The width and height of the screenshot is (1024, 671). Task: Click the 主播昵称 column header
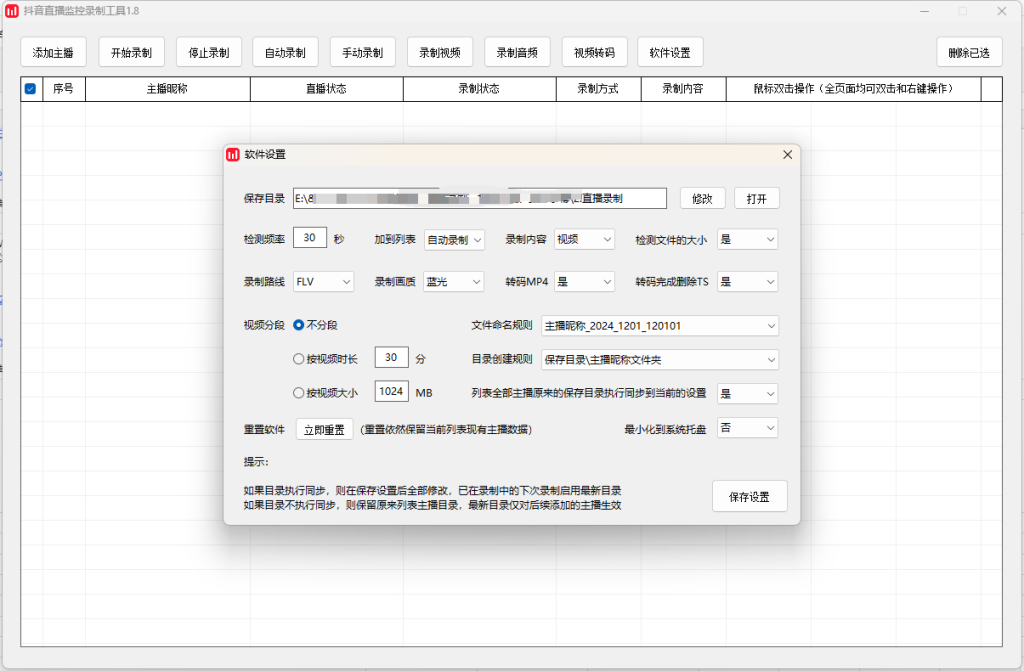(167, 89)
